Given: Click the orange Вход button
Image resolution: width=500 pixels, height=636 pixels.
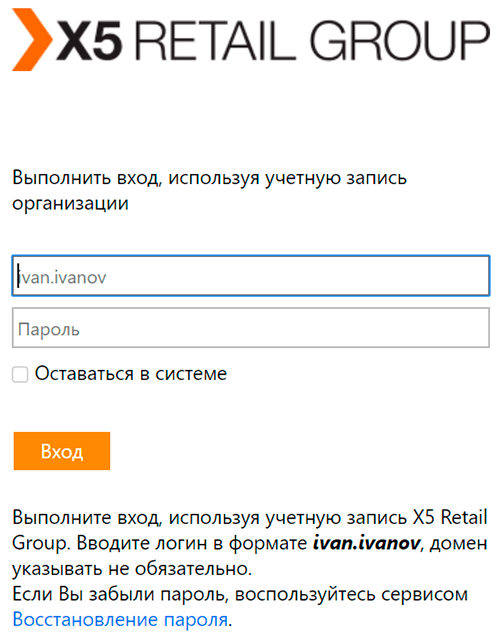Looking at the screenshot, I should (62, 451).
